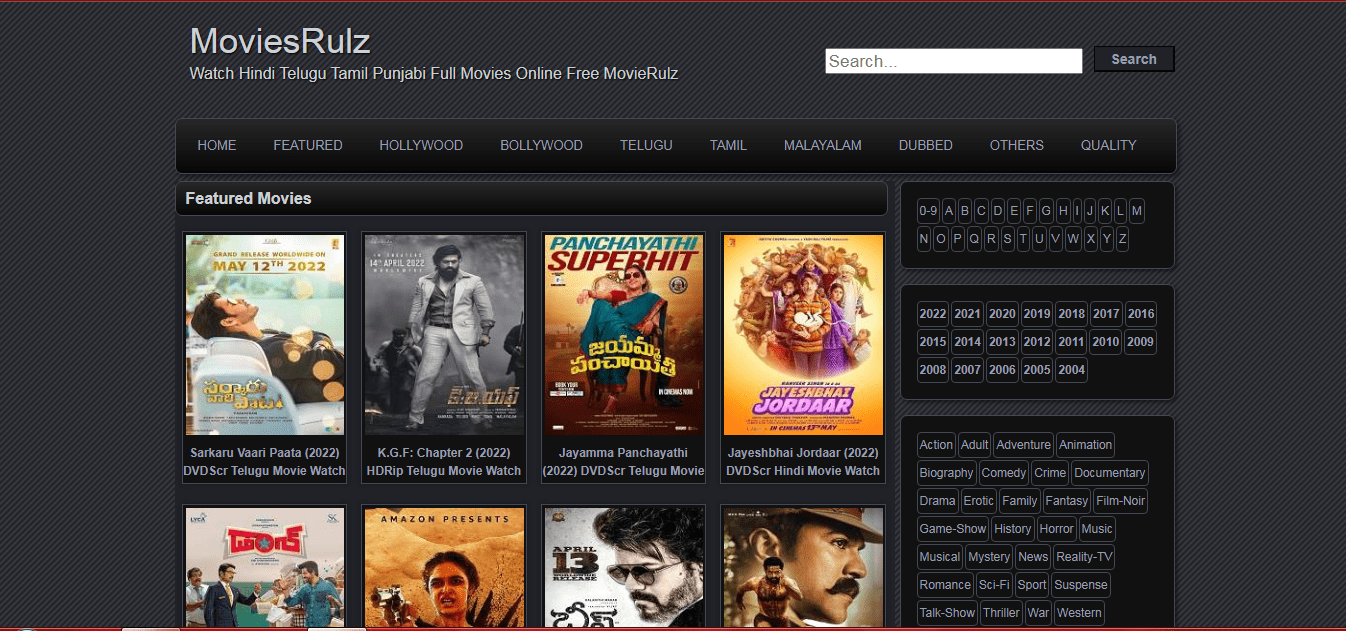Image resolution: width=1346 pixels, height=631 pixels.
Task: Filter movies by year 2008
Action: [x=933, y=370]
